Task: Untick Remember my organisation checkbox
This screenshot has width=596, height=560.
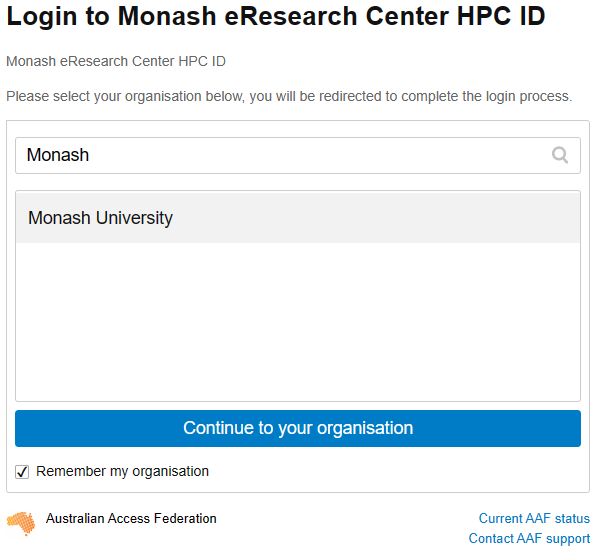Action: tap(22, 472)
